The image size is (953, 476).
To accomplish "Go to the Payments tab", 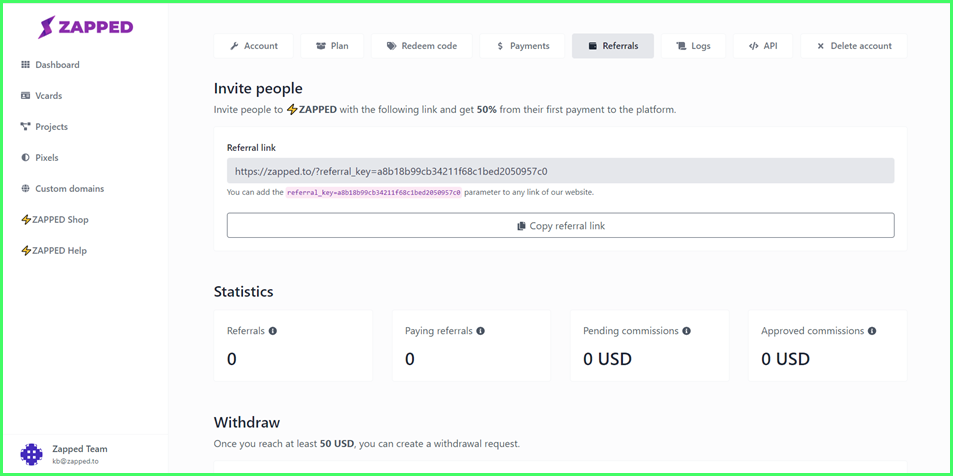I will pos(522,46).
